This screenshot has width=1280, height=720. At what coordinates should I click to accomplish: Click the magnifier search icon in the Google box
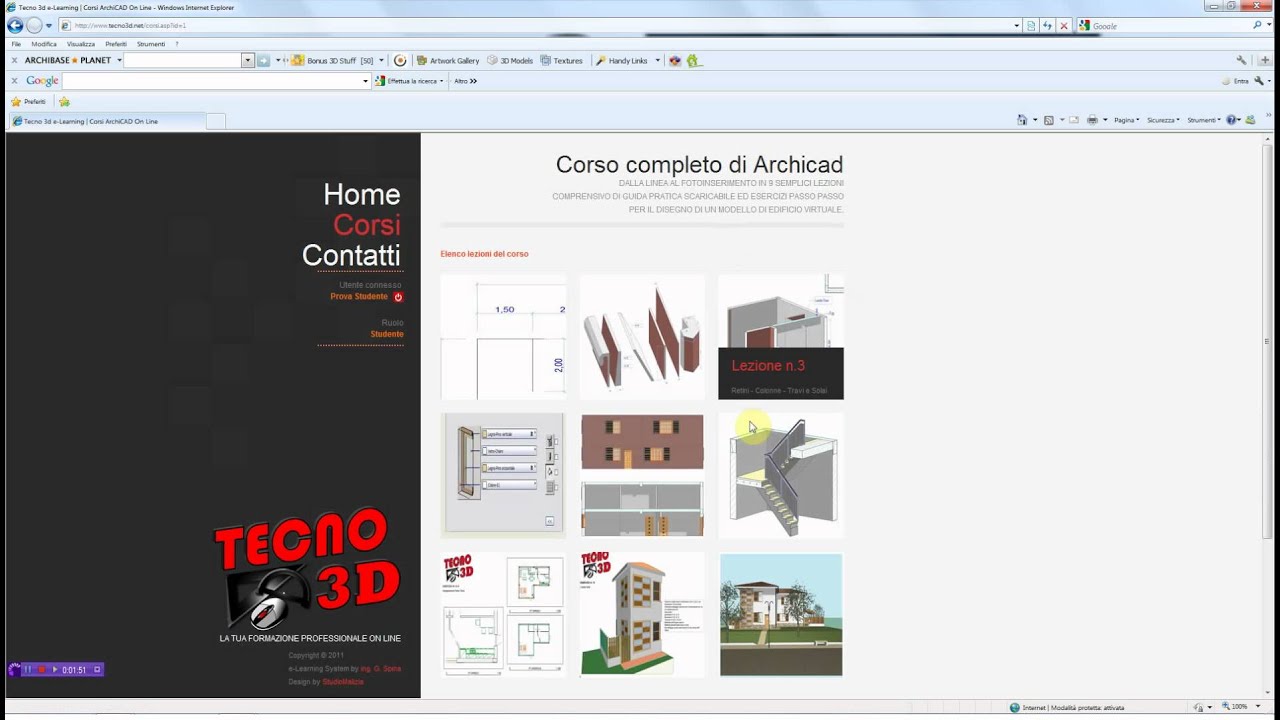tap(1257, 26)
